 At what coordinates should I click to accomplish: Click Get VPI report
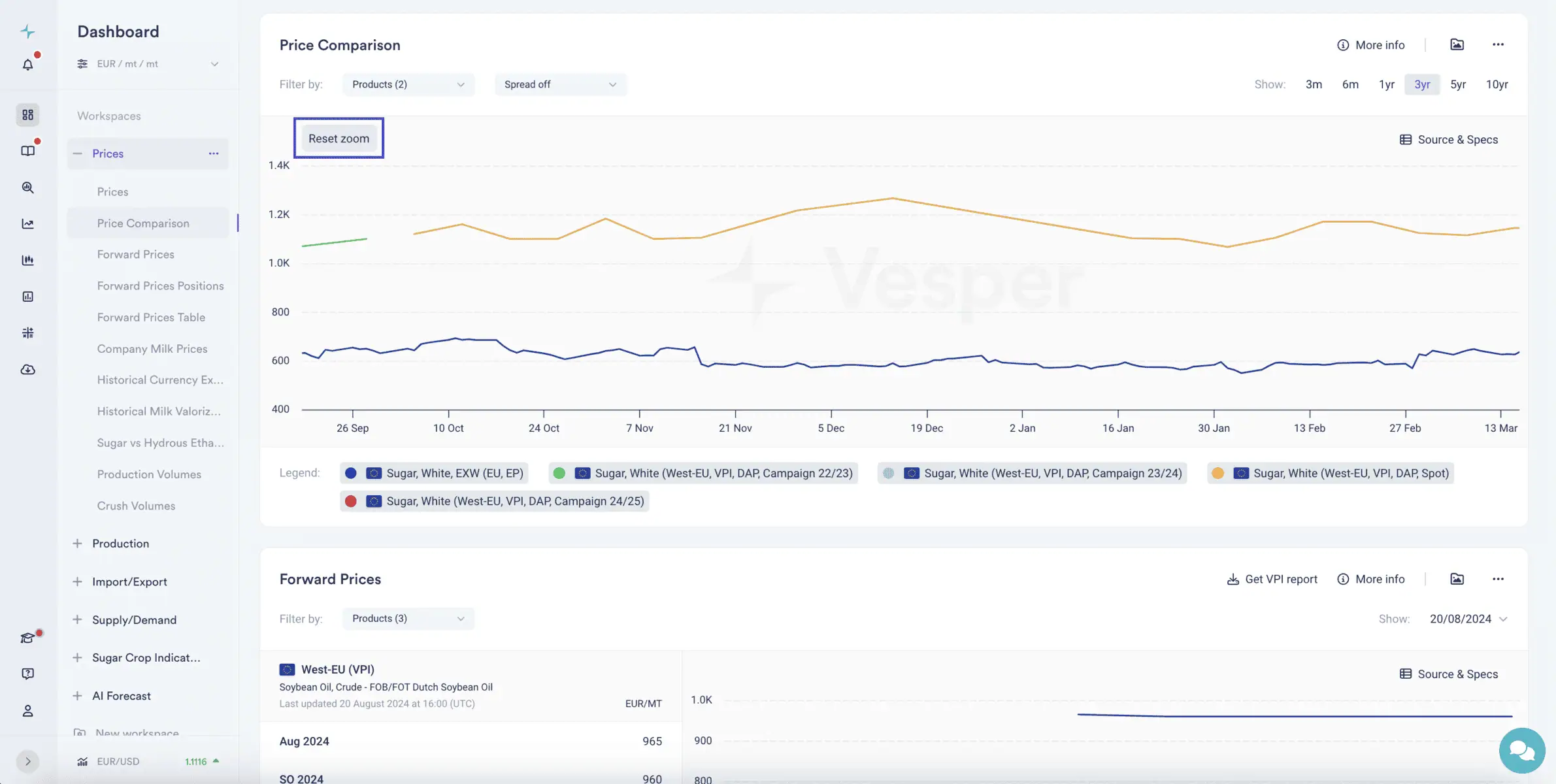tap(1272, 580)
